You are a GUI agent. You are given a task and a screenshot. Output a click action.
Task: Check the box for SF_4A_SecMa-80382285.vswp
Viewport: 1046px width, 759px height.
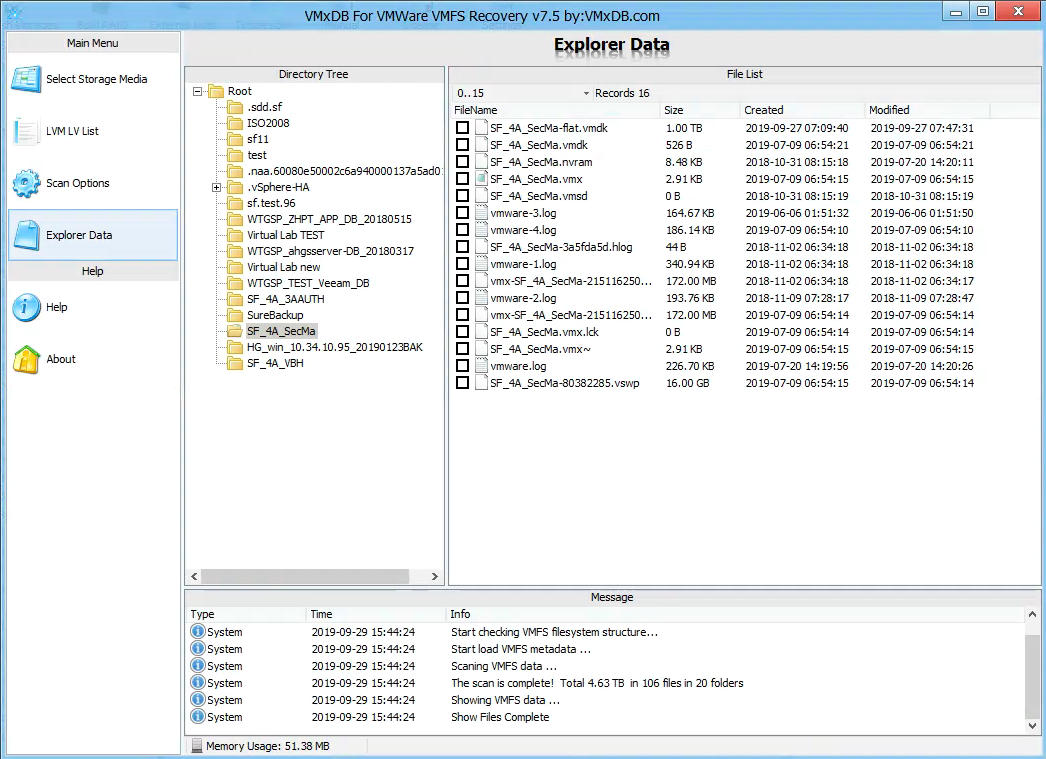click(462, 383)
